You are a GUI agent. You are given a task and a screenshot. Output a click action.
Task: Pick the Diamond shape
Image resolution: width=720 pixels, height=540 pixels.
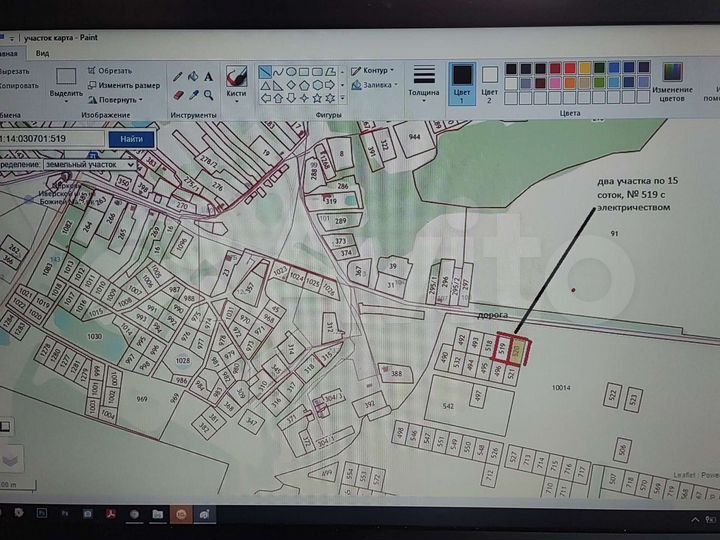click(291, 85)
